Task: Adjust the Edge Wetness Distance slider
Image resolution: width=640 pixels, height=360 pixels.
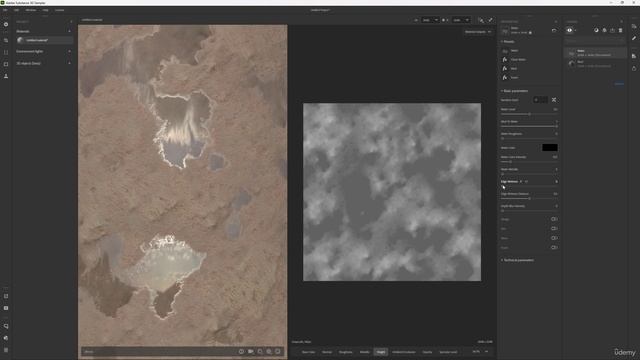Action: (x=529, y=198)
